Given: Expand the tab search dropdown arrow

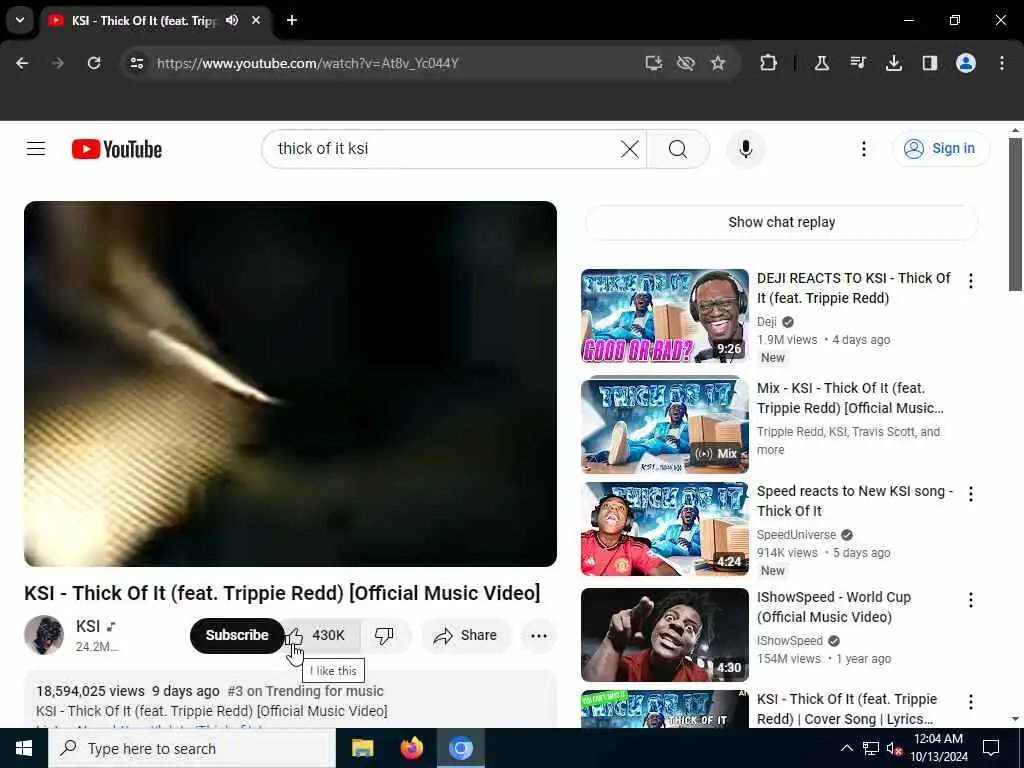Looking at the screenshot, I should (20, 20).
